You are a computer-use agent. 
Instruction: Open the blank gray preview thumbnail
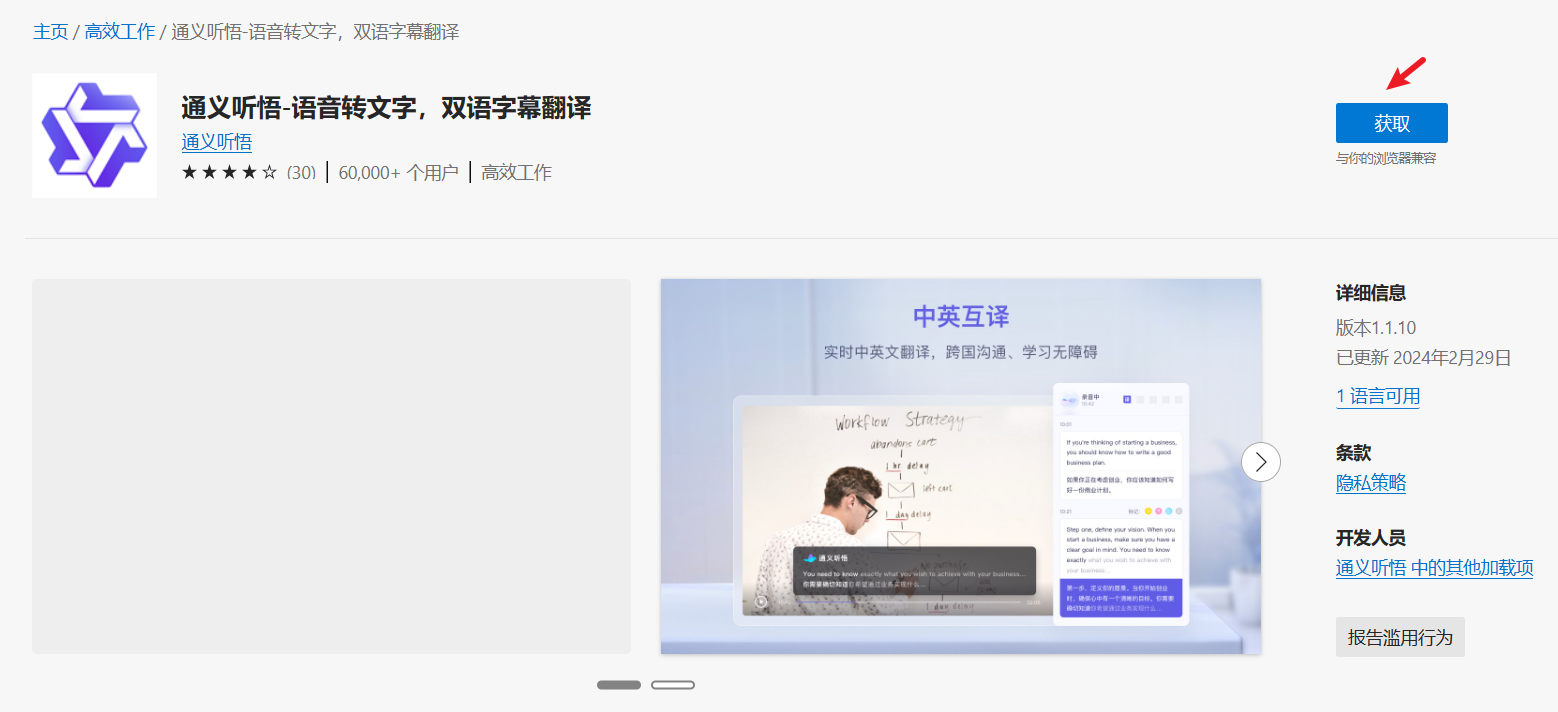332,467
